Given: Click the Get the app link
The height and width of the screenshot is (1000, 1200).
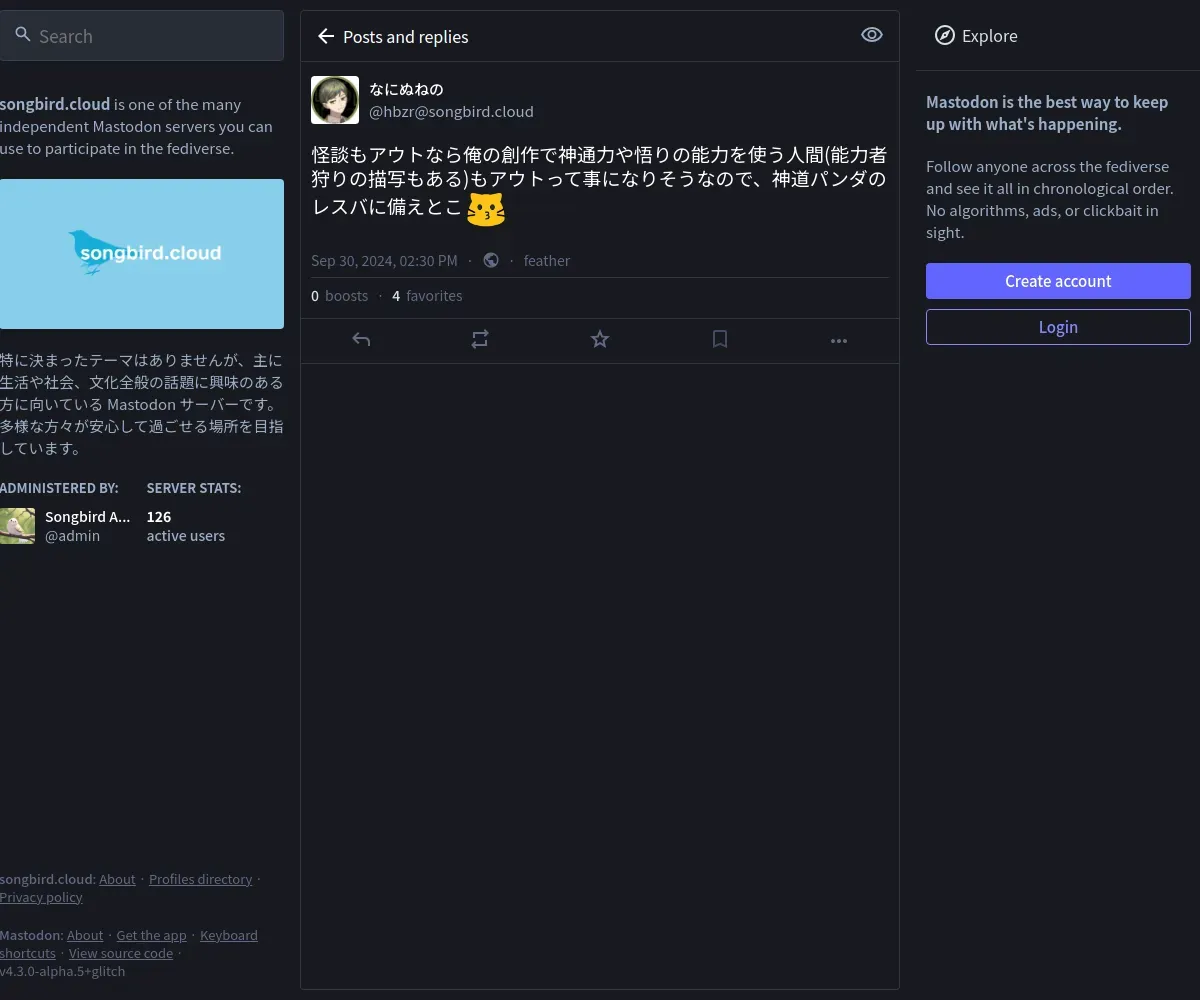Looking at the screenshot, I should point(151,935).
